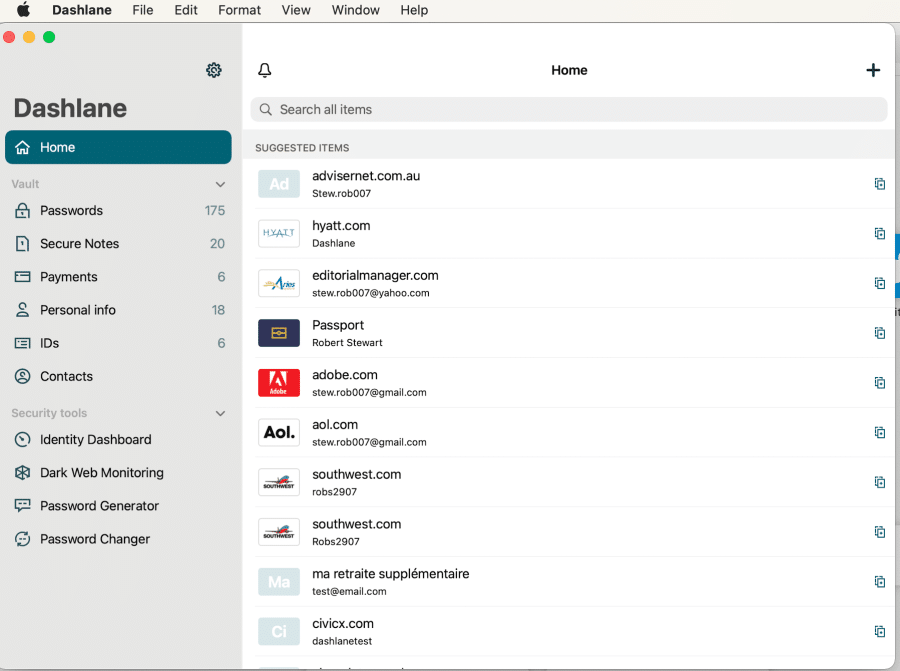Copy aol.com credentials icon
This screenshot has height=671, width=900.
coord(879,432)
